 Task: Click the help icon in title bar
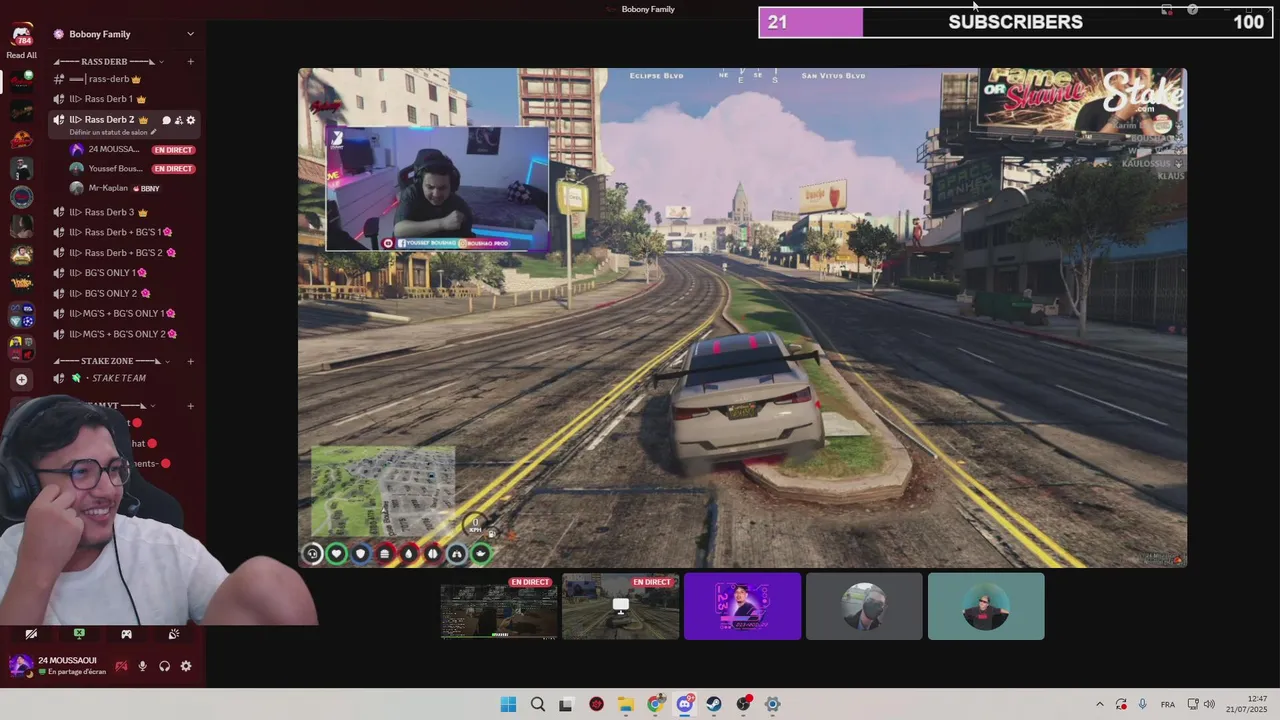pos(1192,9)
